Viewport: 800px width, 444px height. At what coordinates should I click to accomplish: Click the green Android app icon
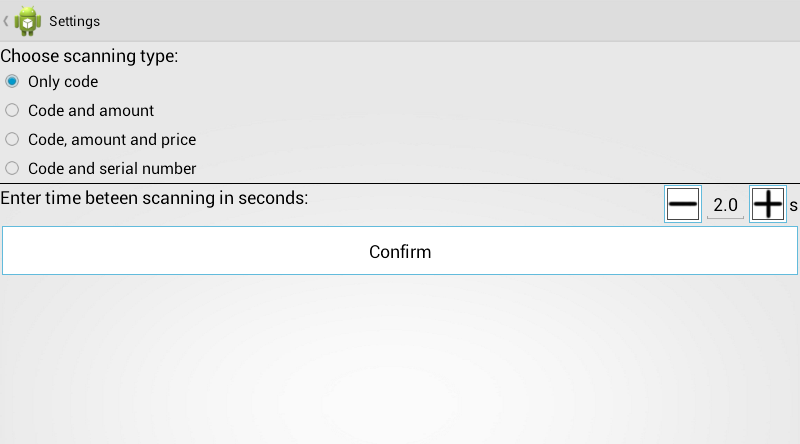point(28,20)
